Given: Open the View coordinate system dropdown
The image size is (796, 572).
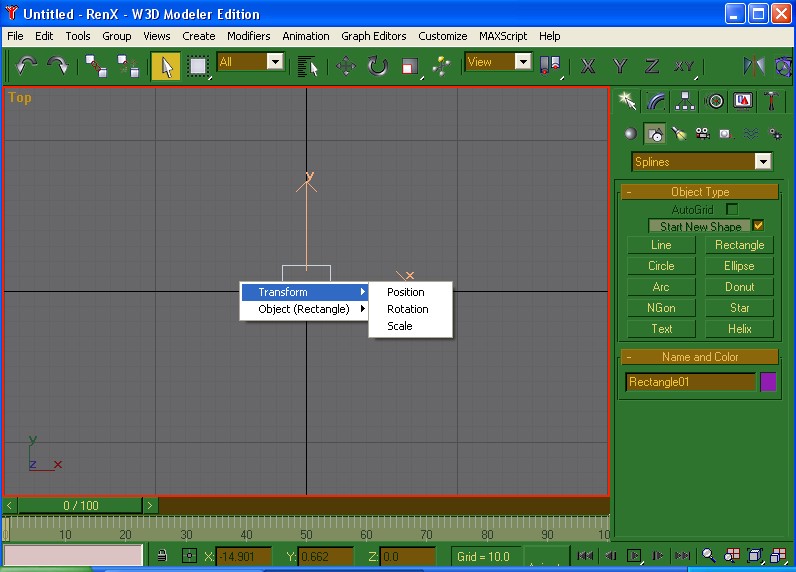Looking at the screenshot, I should click(523, 62).
